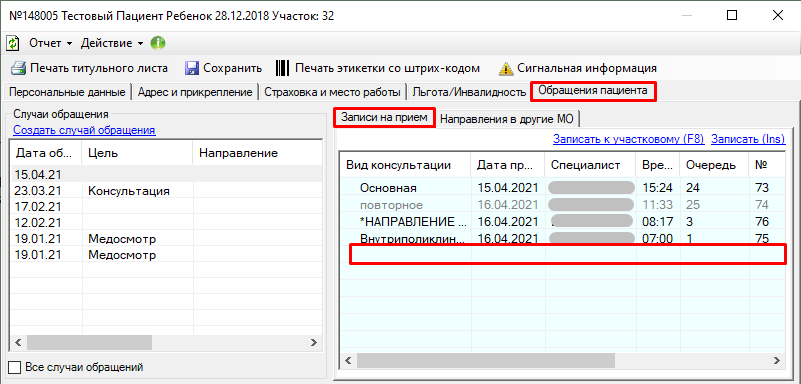Viewport: 801px width, 384px height.
Task: Open the Действие dropdown menu
Action: [112, 43]
